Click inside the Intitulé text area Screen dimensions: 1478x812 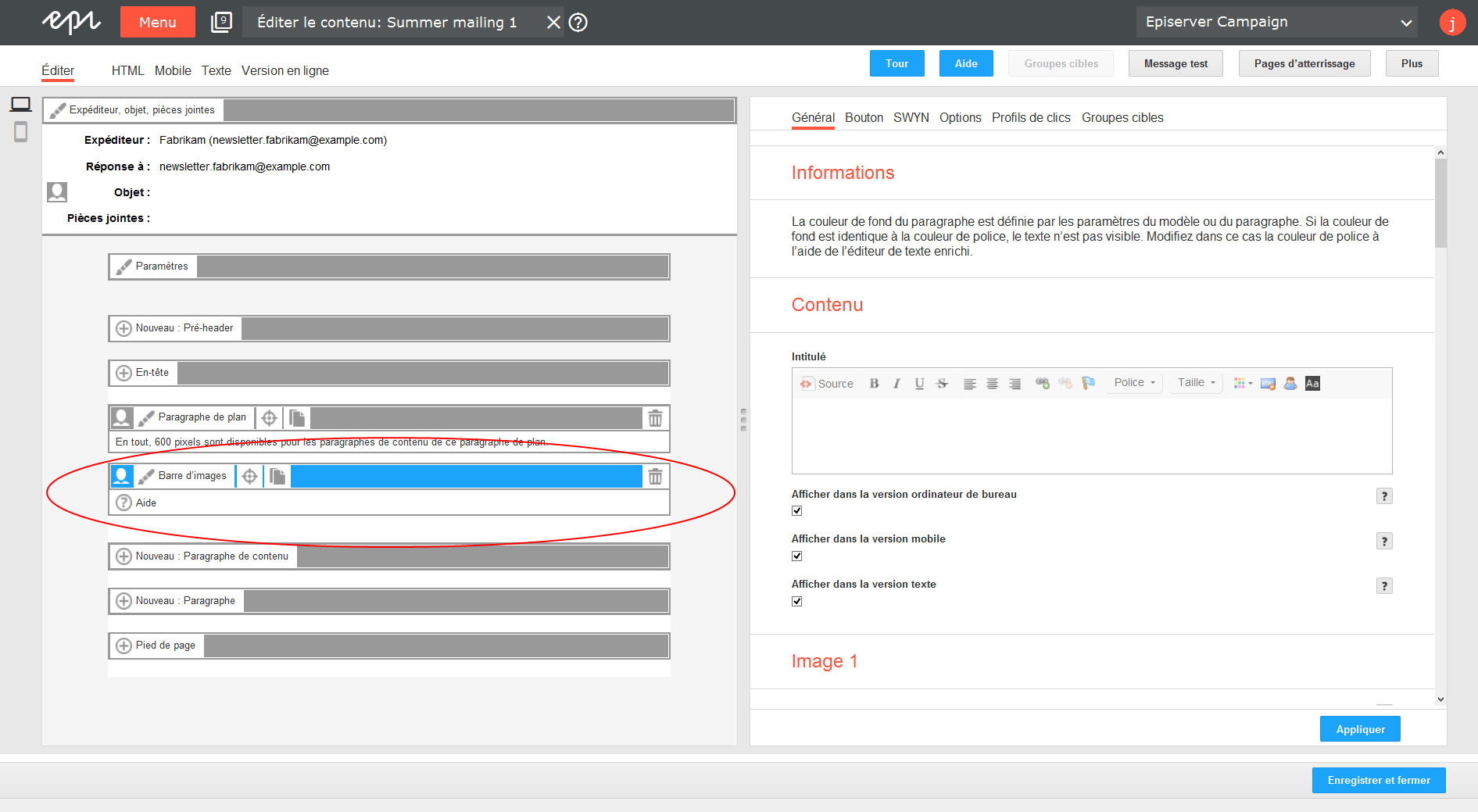click(1092, 435)
